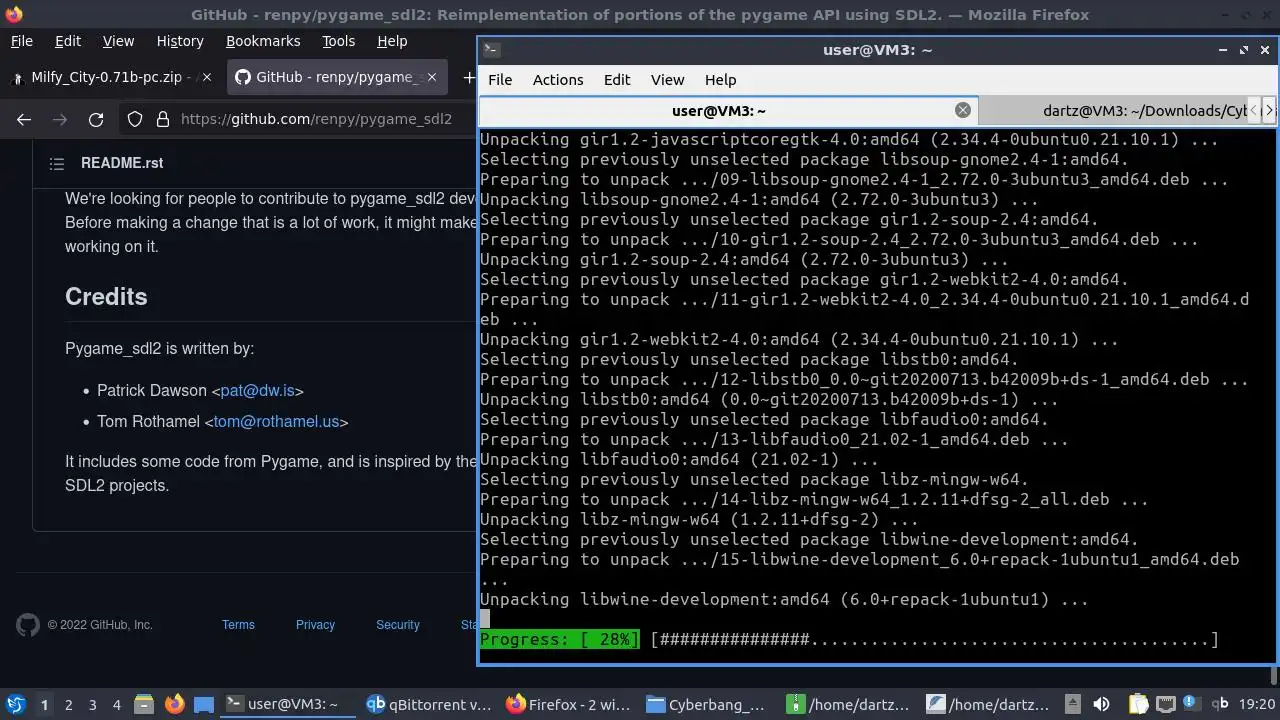Click the pat@dw.is email link

257,391
